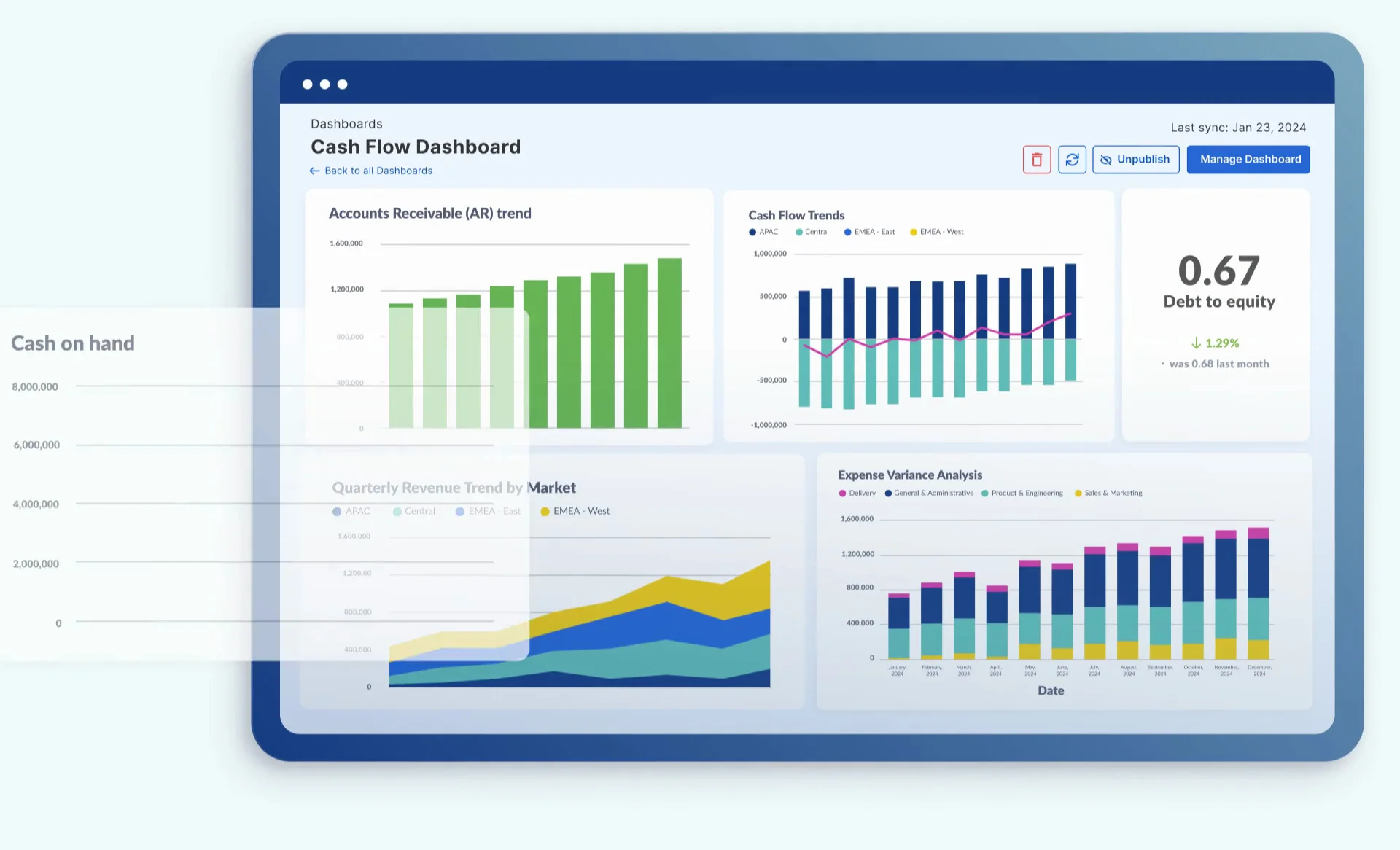1400x850 pixels.
Task: Click the Unpublish button
Action: click(1135, 160)
